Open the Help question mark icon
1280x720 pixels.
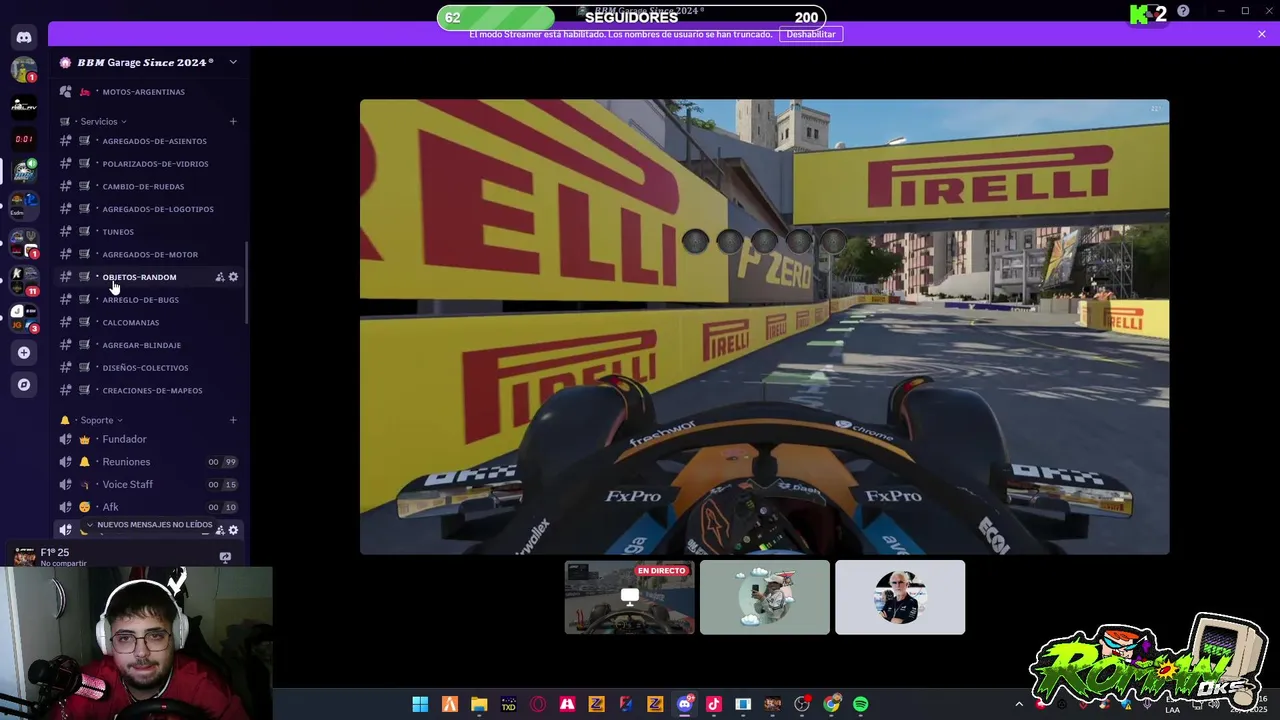pyautogui.click(x=1183, y=11)
